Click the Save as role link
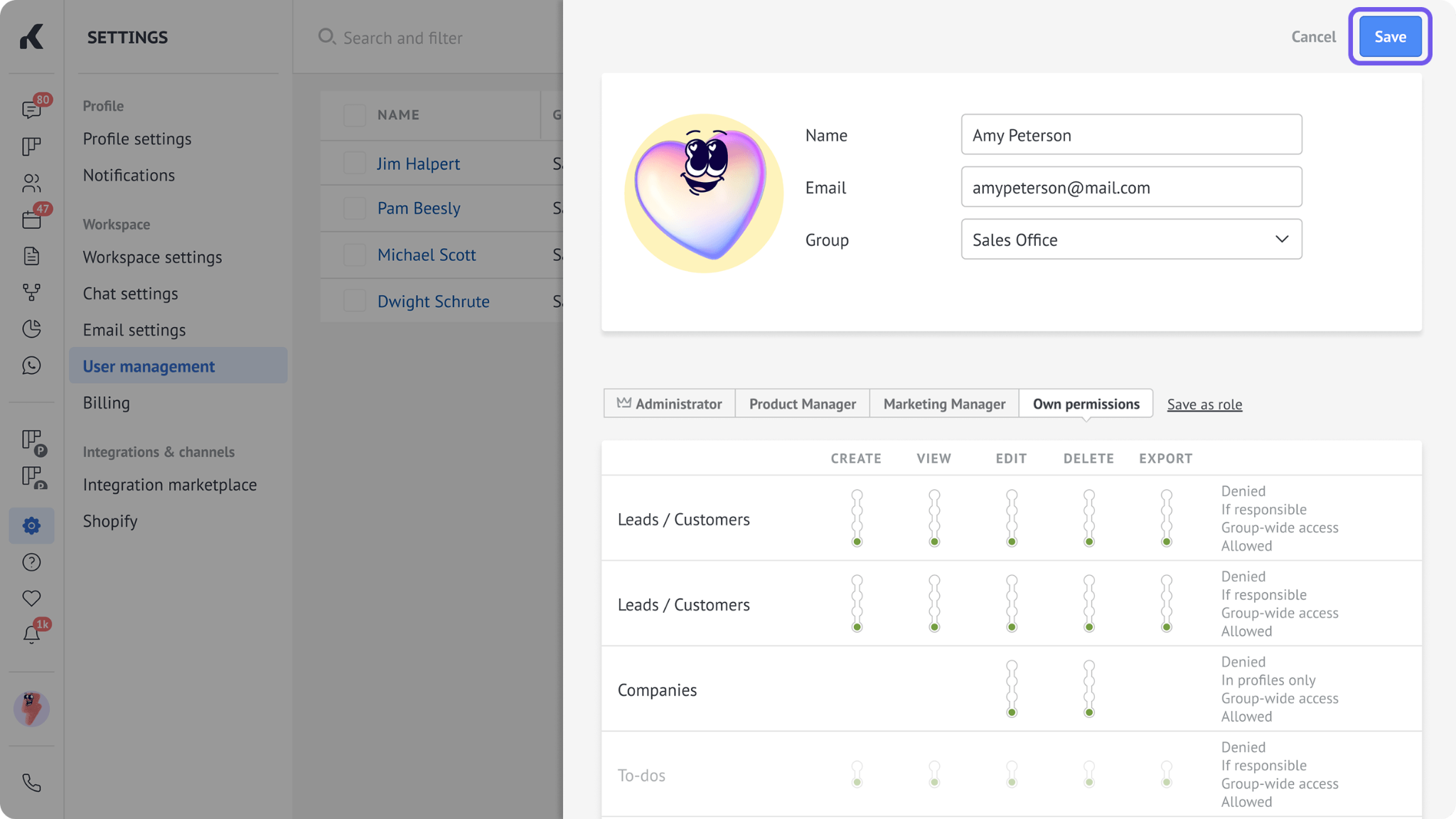 coord(1204,404)
